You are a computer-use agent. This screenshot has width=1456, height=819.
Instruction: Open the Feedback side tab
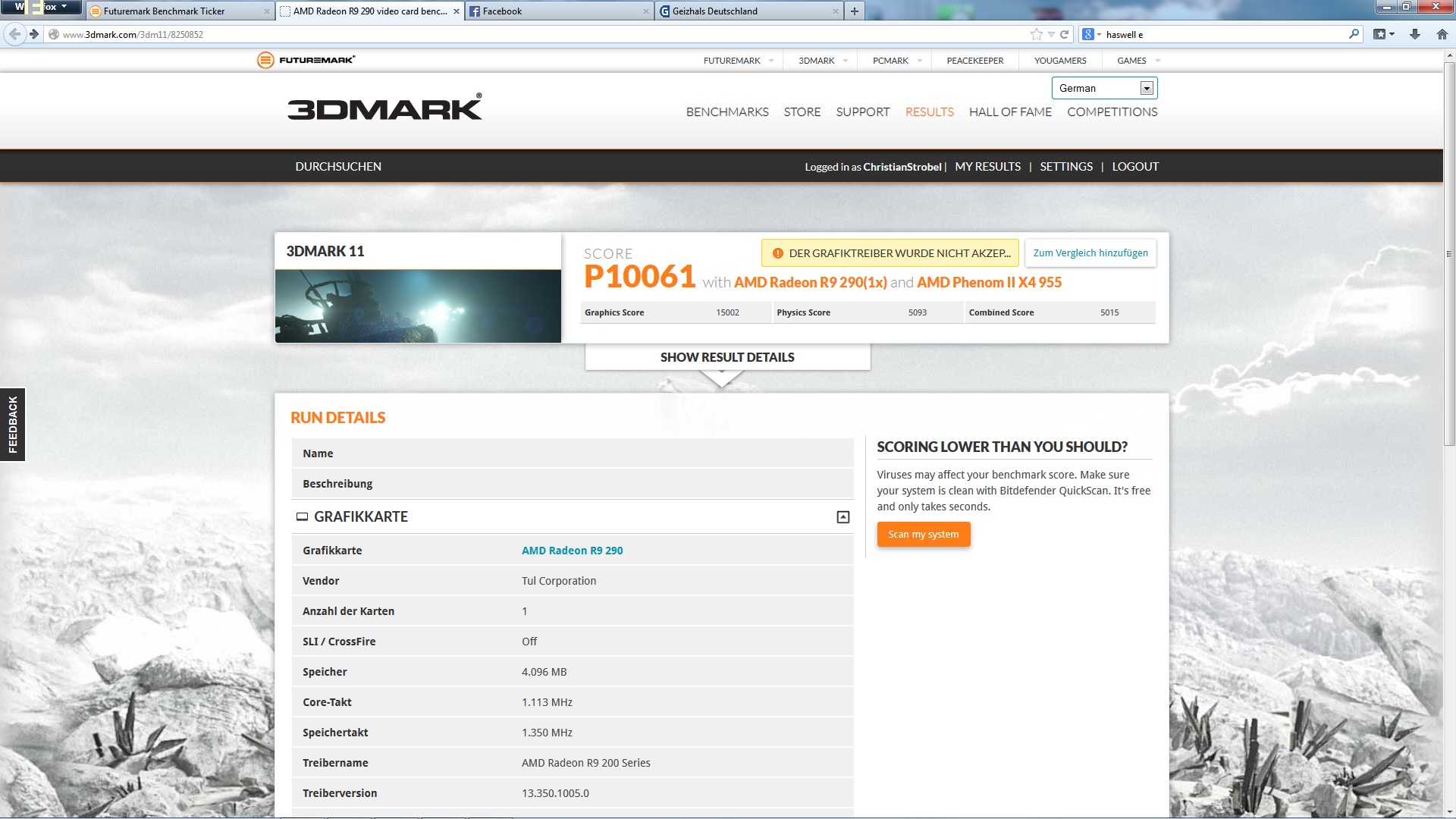13,425
